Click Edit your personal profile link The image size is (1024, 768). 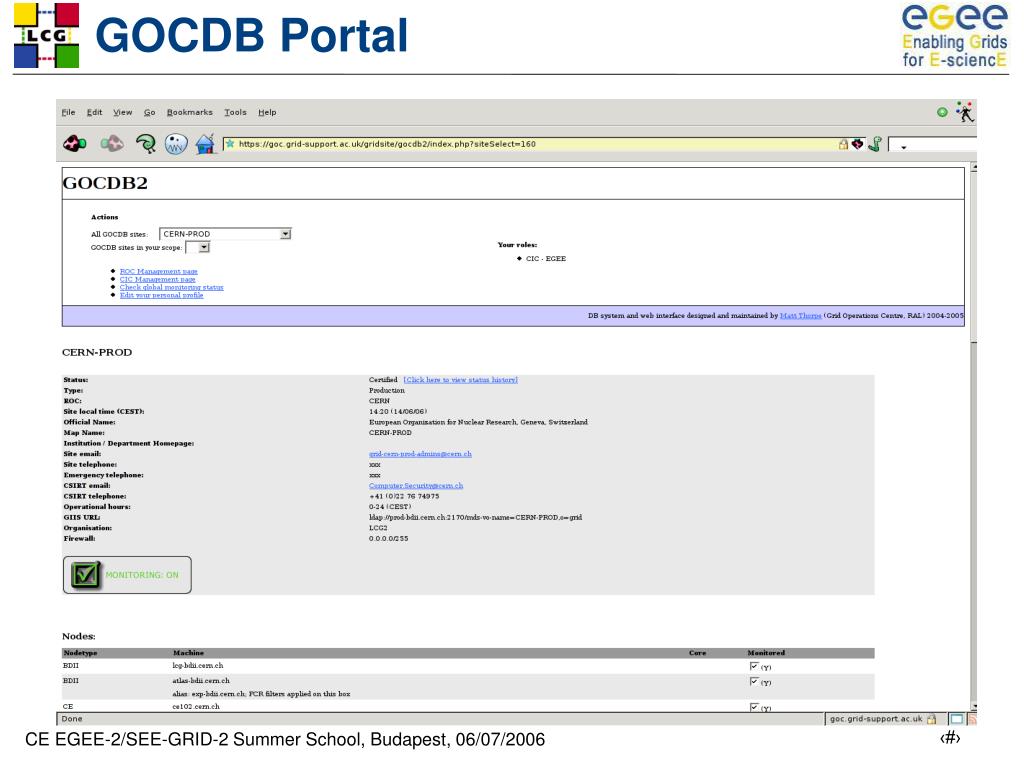click(x=161, y=295)
